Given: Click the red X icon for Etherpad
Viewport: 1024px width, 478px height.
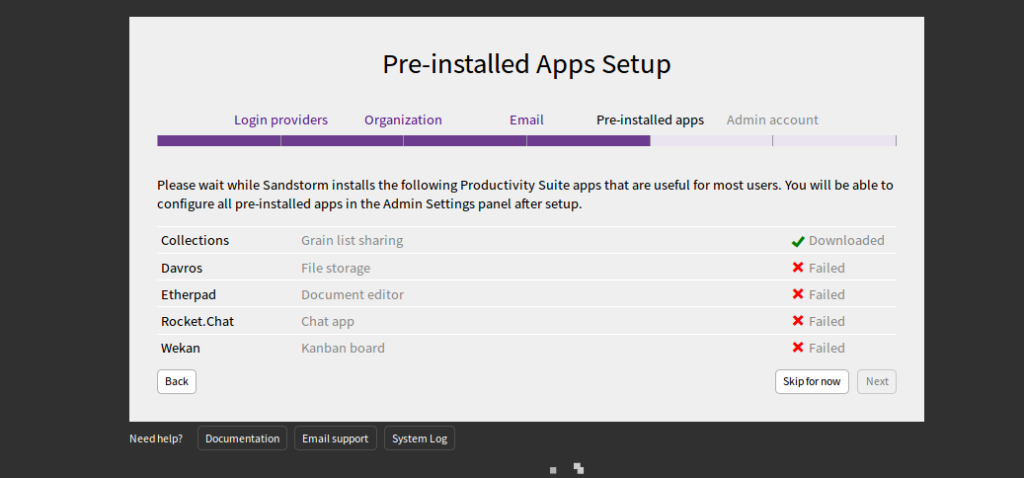Looking at the screenshot, I should tap(797, 294).
